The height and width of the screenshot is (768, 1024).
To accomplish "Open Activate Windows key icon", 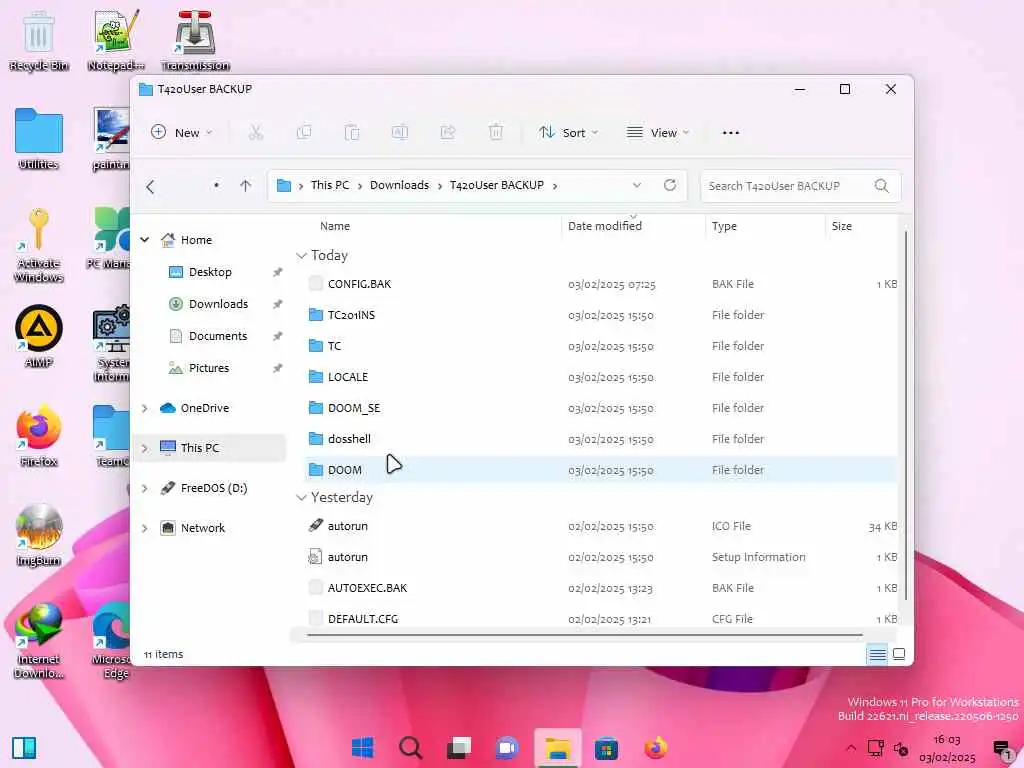I will (x=39, y=245).
